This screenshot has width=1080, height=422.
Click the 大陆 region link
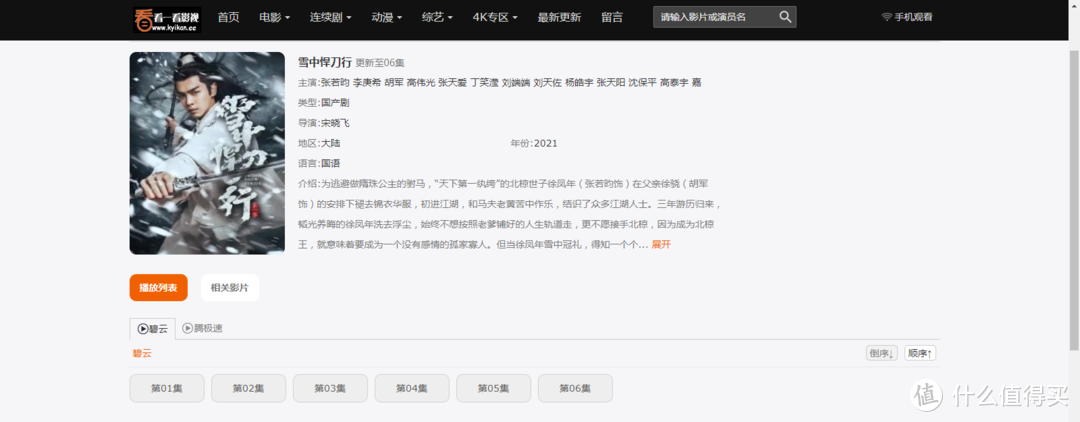coord(331,143)
